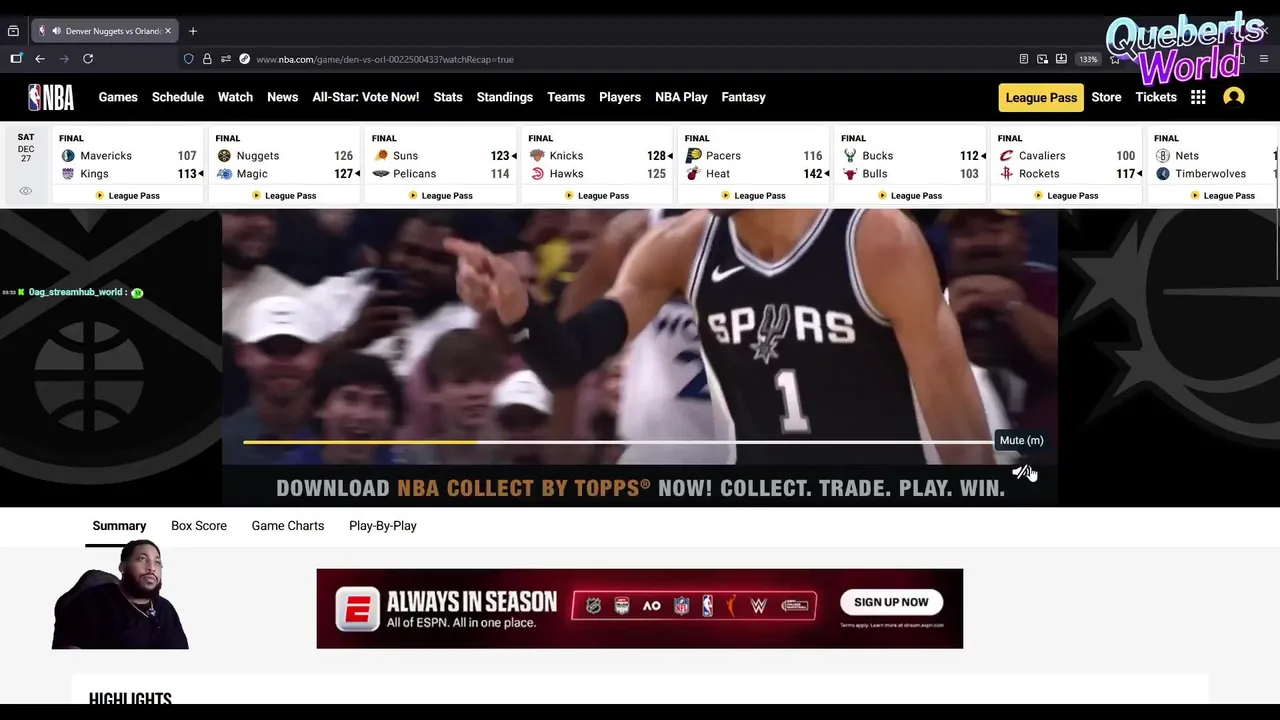Viewport: 1280px width, 720px height.
Task: Open the Games menu
Action: click(x=118, y=97)
